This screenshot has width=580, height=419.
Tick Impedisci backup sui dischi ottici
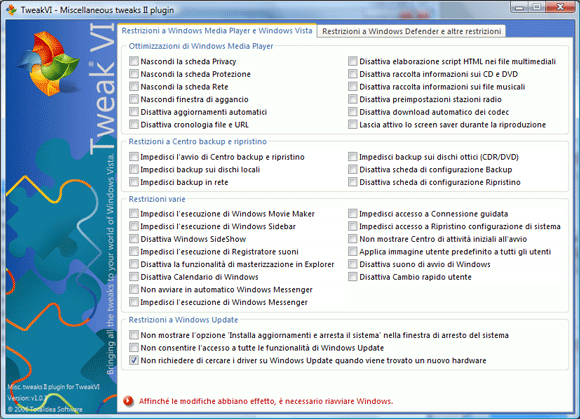pyautogui.click(x=353, y=157)
